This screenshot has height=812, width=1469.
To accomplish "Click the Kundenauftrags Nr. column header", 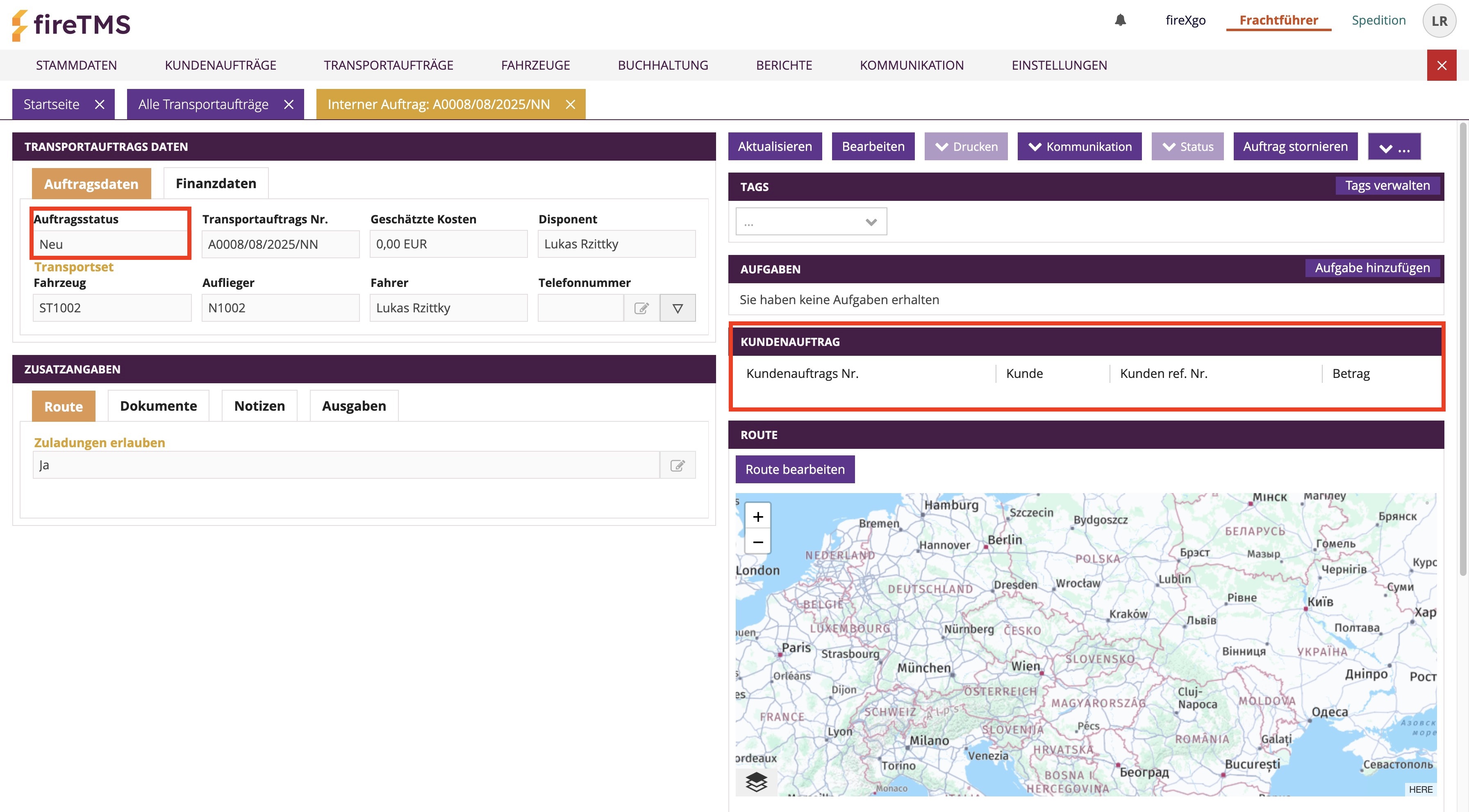I will point(803,373).
